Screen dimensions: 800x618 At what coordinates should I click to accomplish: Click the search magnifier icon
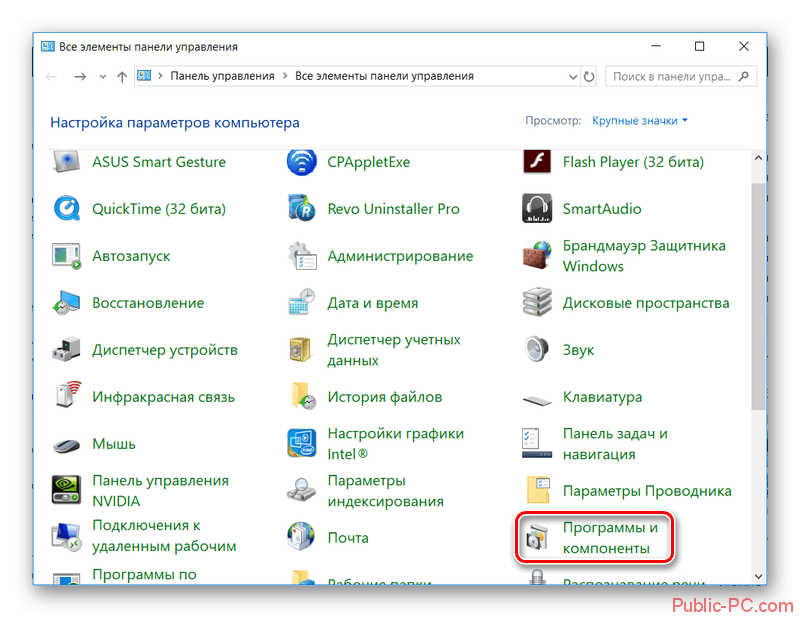[744, 77]
